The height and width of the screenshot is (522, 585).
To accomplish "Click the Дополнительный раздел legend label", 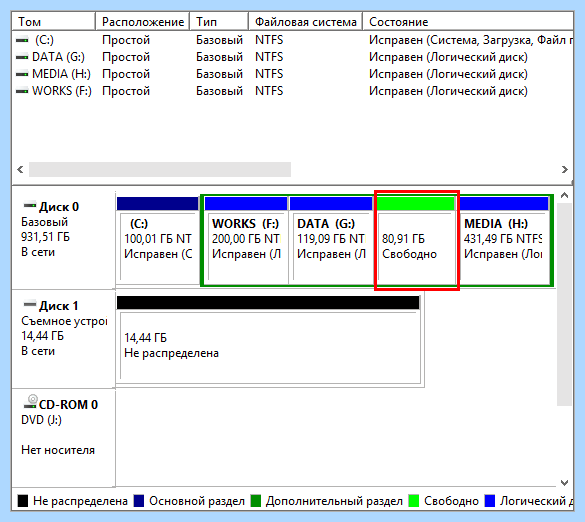I will coord(334,501).
